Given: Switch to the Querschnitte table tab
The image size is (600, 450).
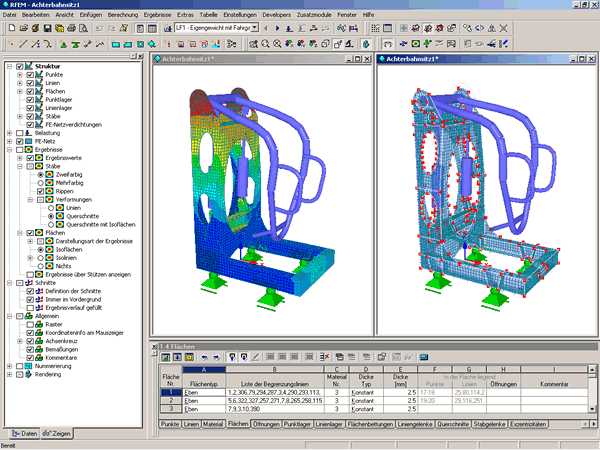Looking at the screenshot, I should coord(453,424).
